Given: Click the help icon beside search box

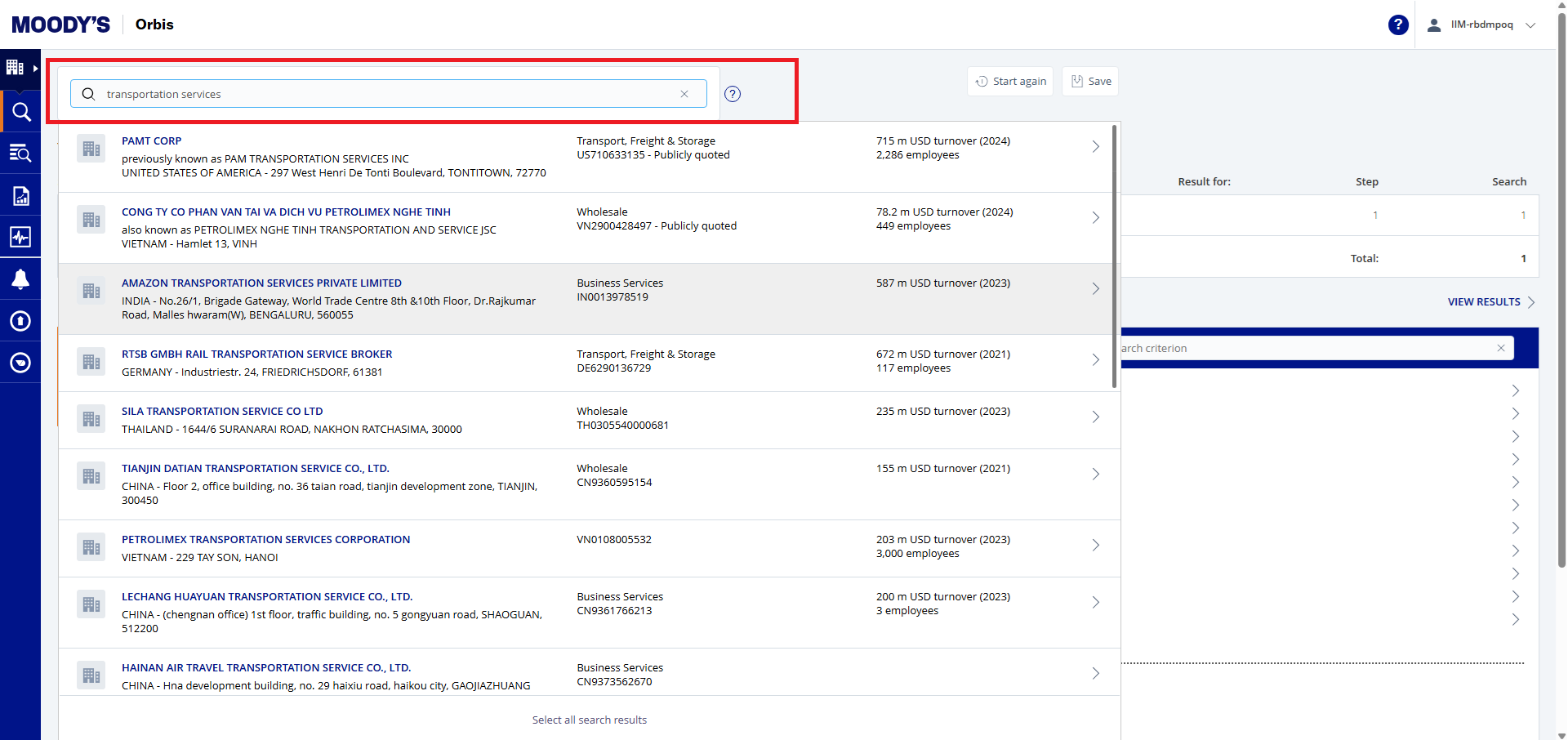Looking at the screenshot, I should tap(733, 94).
